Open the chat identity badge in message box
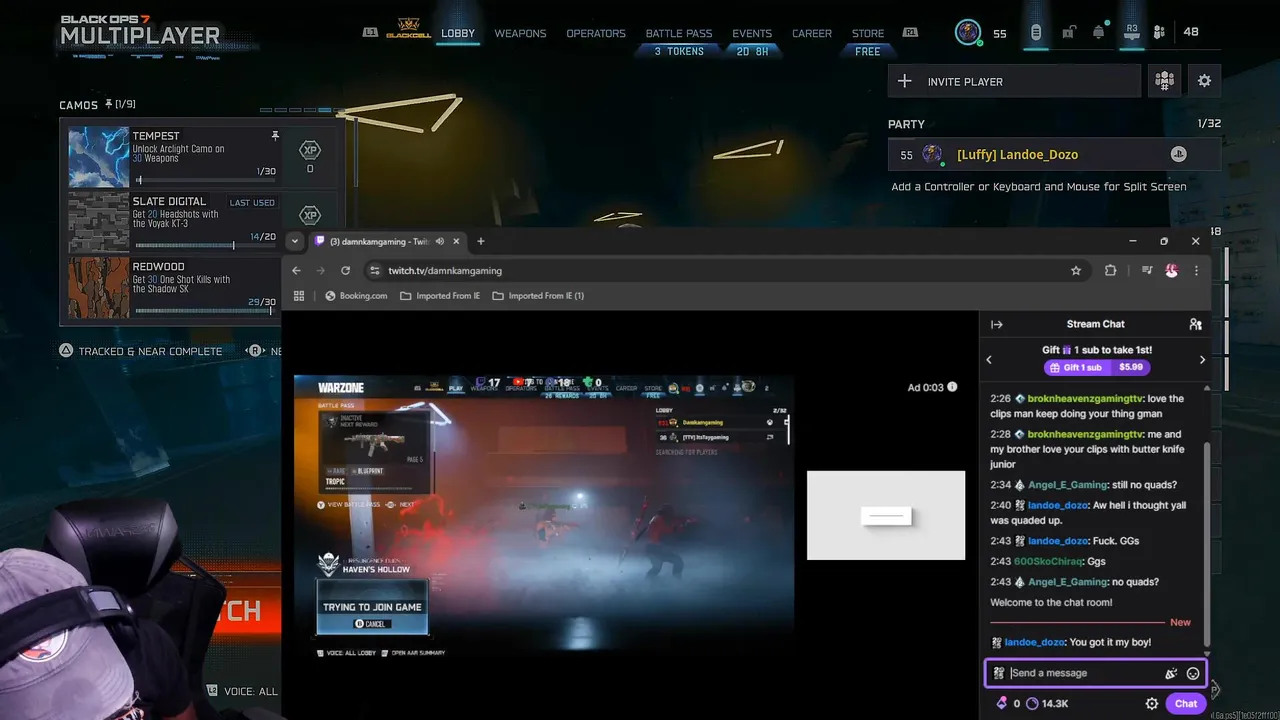Image resolution: width=1280 pixels, height=720 pixels. coord(998,673)
